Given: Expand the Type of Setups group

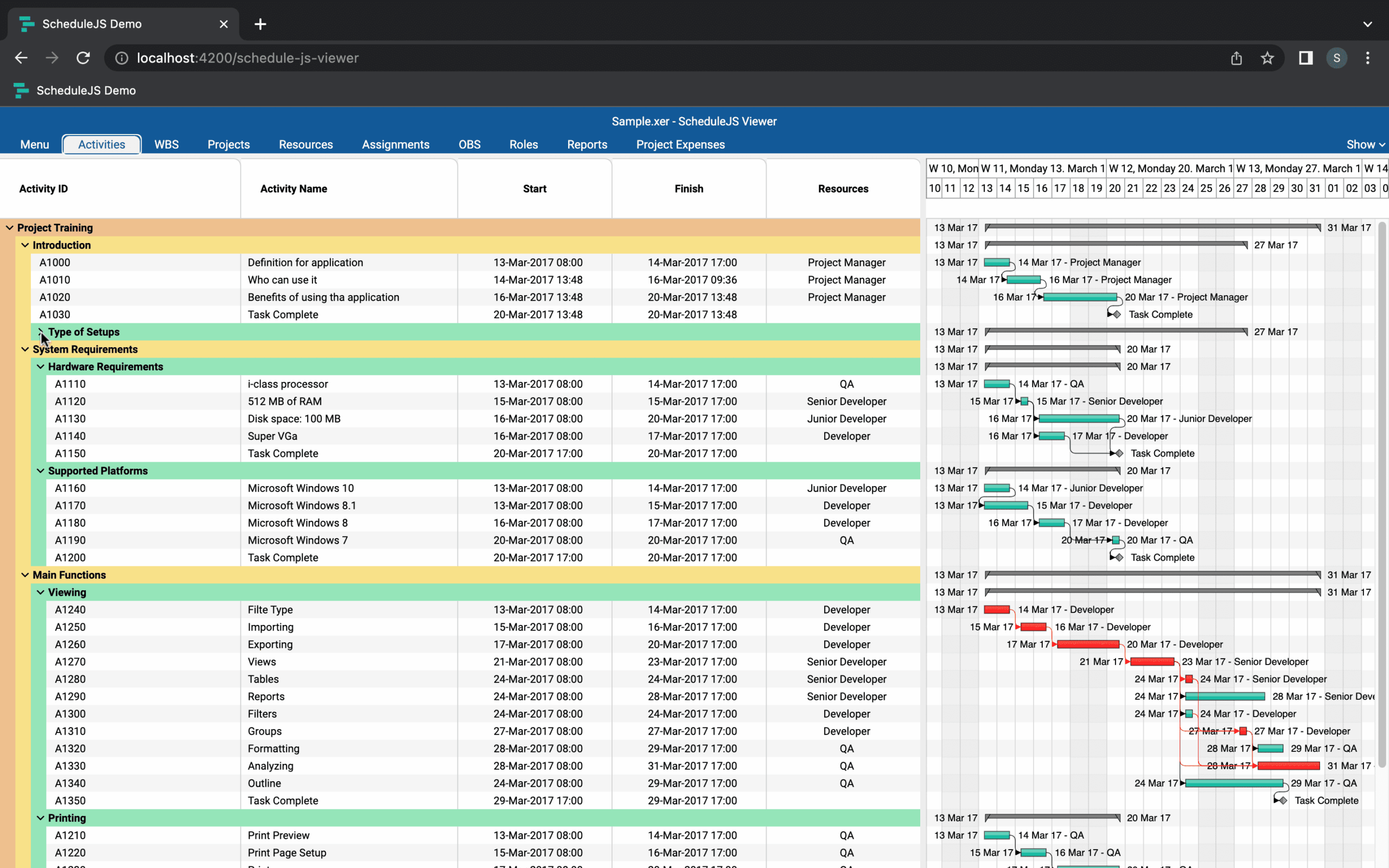Looking at the screenshot, I should [40, 332].
